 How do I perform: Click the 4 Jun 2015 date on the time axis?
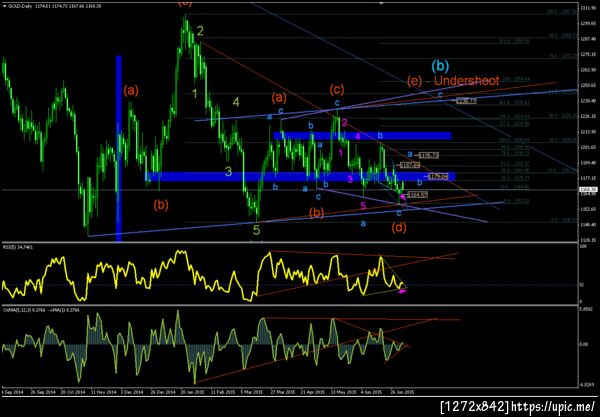pyautogui.click(x=372, y=392)
